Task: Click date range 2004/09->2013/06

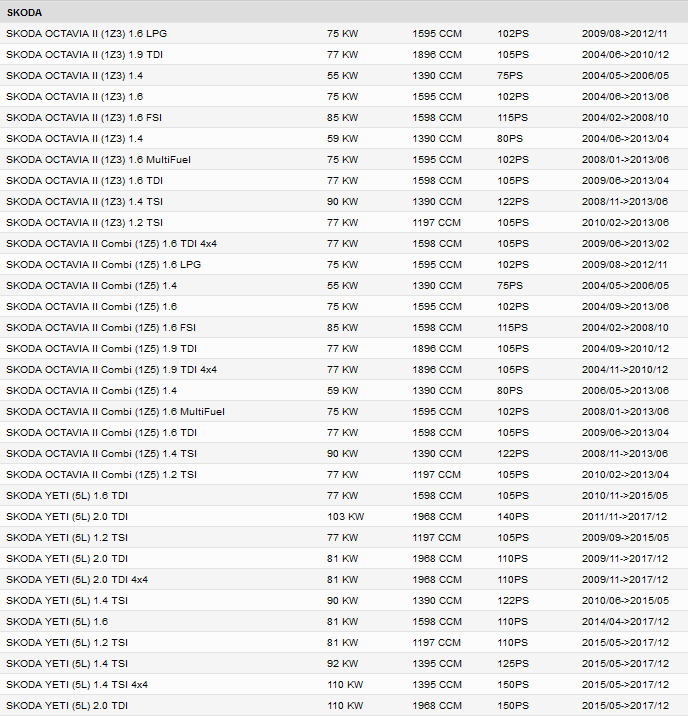Action: coord(625,307)
